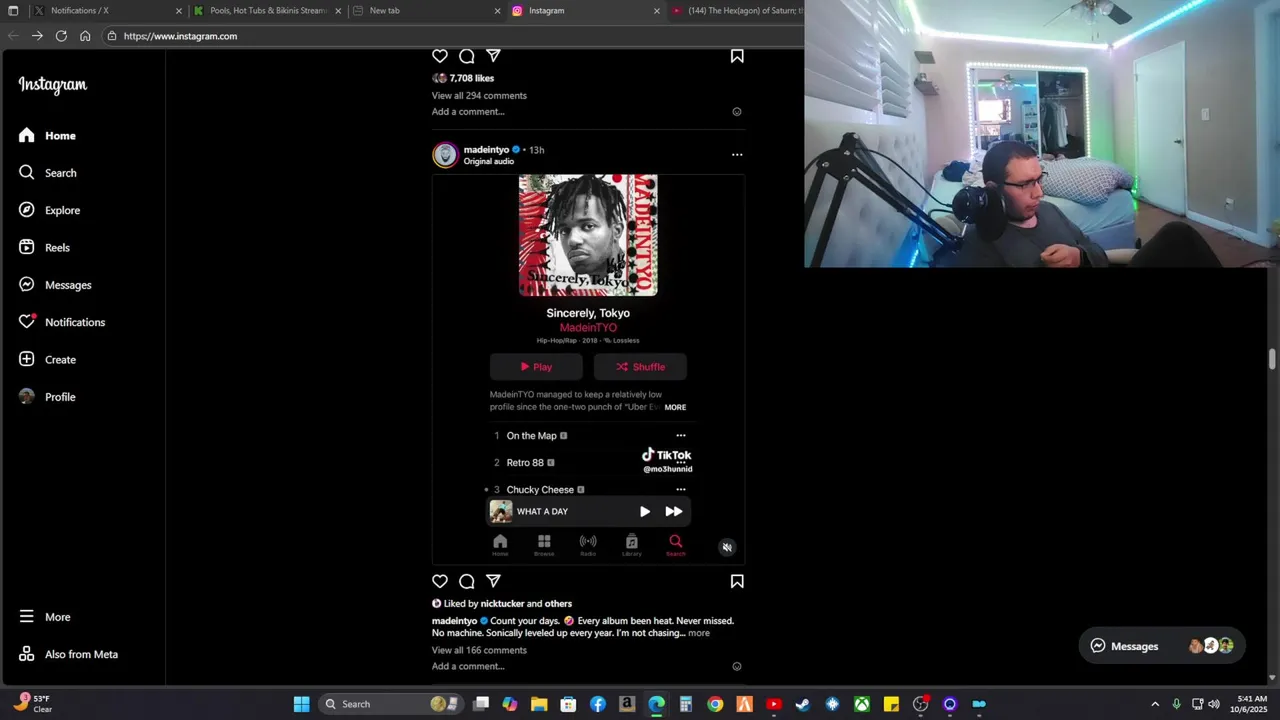Bookmark the post with 7,708 likes

[737, 56]
